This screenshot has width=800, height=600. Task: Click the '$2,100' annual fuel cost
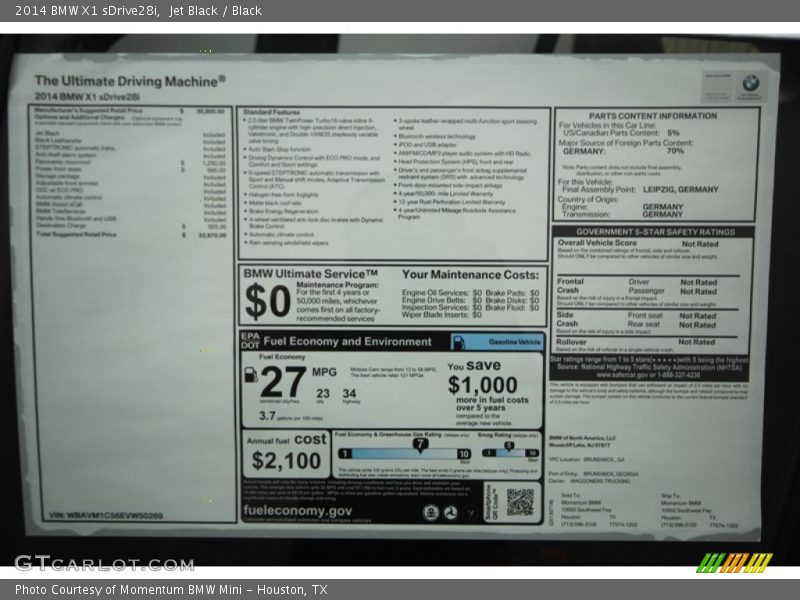[286, 461]
